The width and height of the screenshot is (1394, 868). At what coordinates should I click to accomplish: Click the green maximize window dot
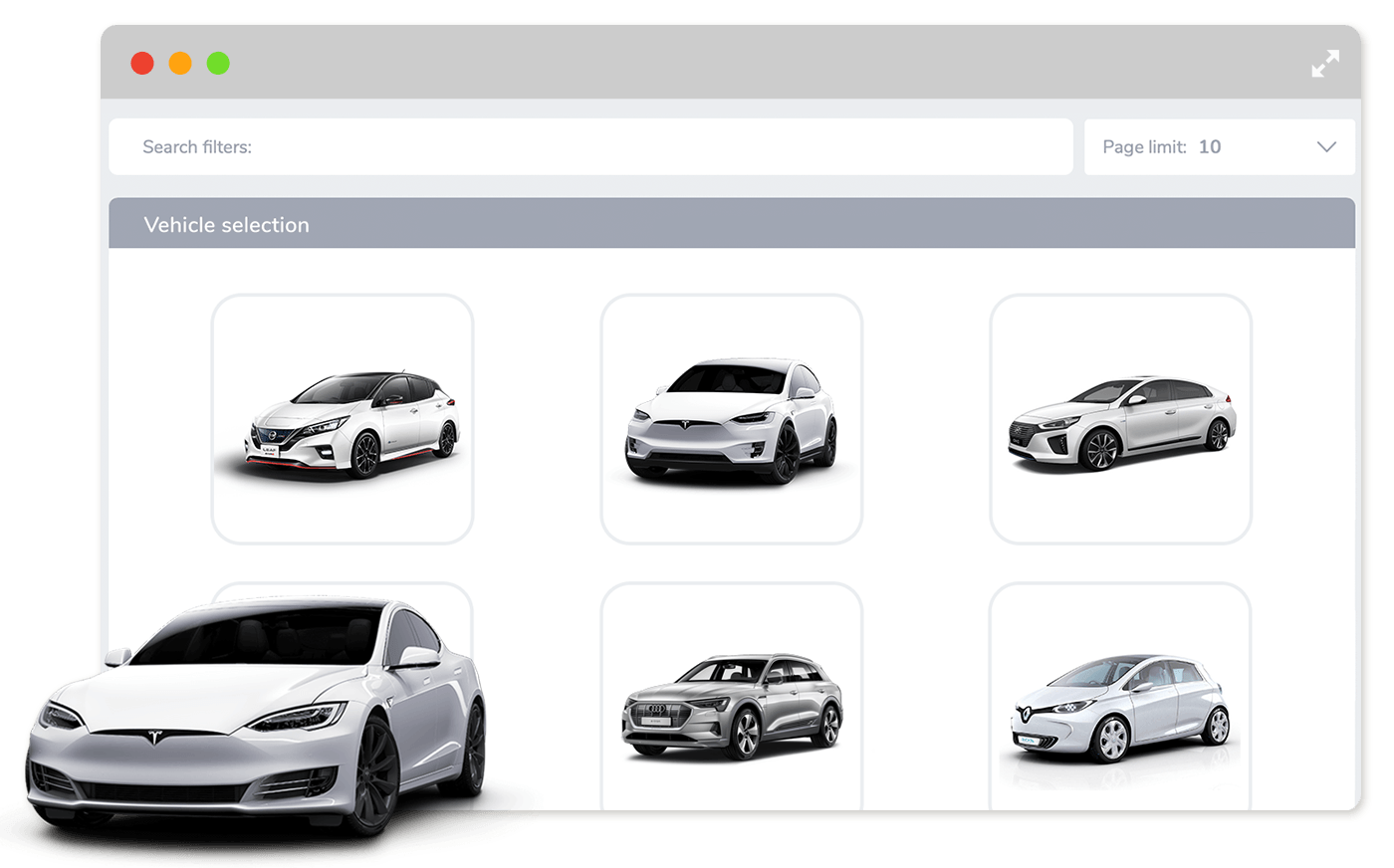(x=218, y=64)
